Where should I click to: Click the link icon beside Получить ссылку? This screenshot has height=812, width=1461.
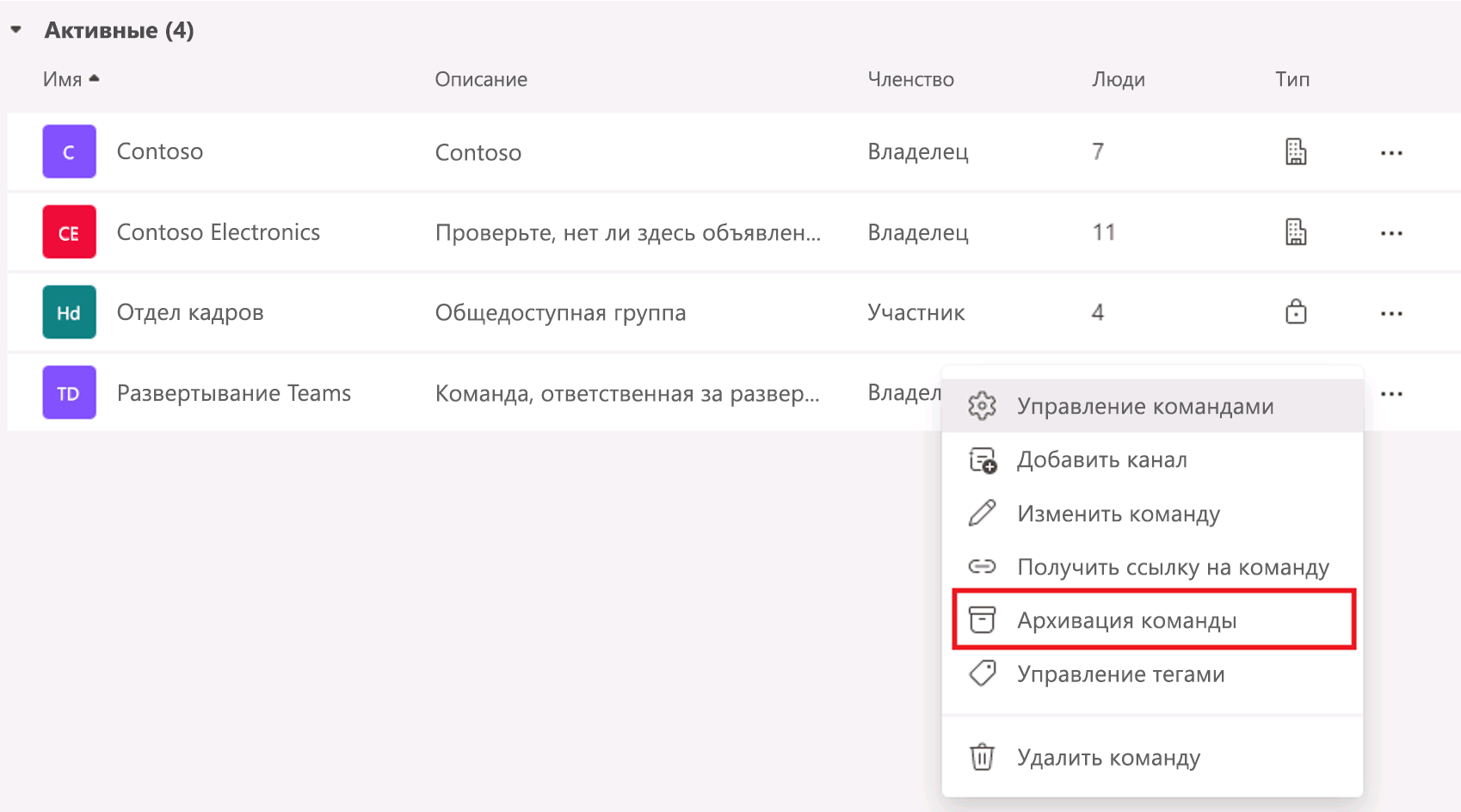pyautogui.click(x=982, y=566)
